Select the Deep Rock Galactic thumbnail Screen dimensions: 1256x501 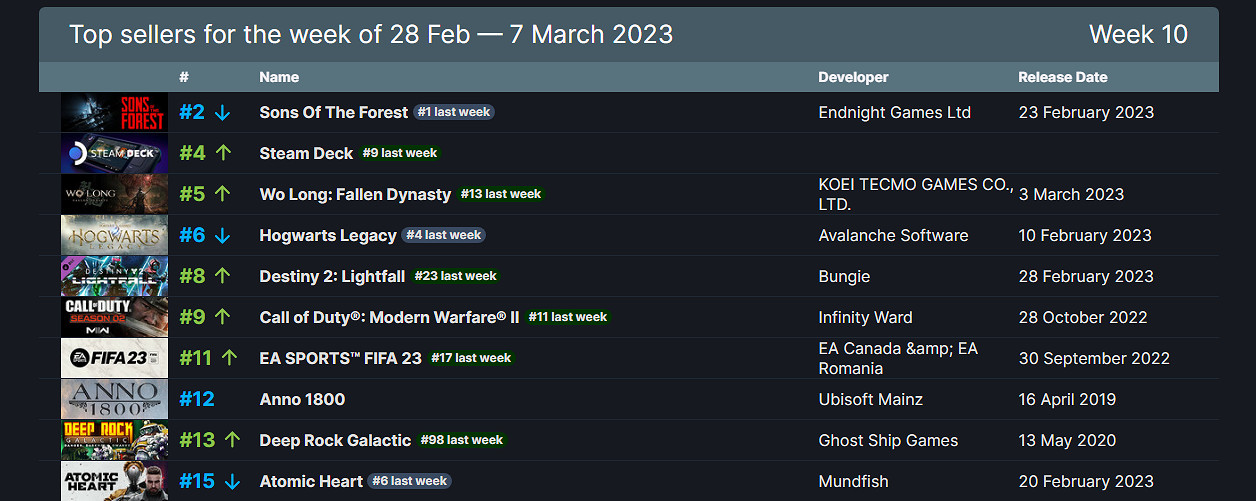tap(114, 440)
